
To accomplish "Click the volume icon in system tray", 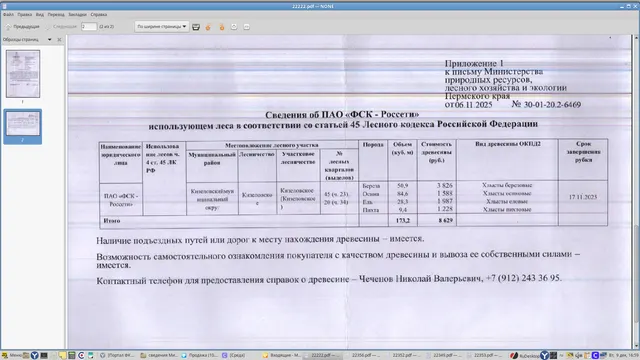I will pos(579,356).
